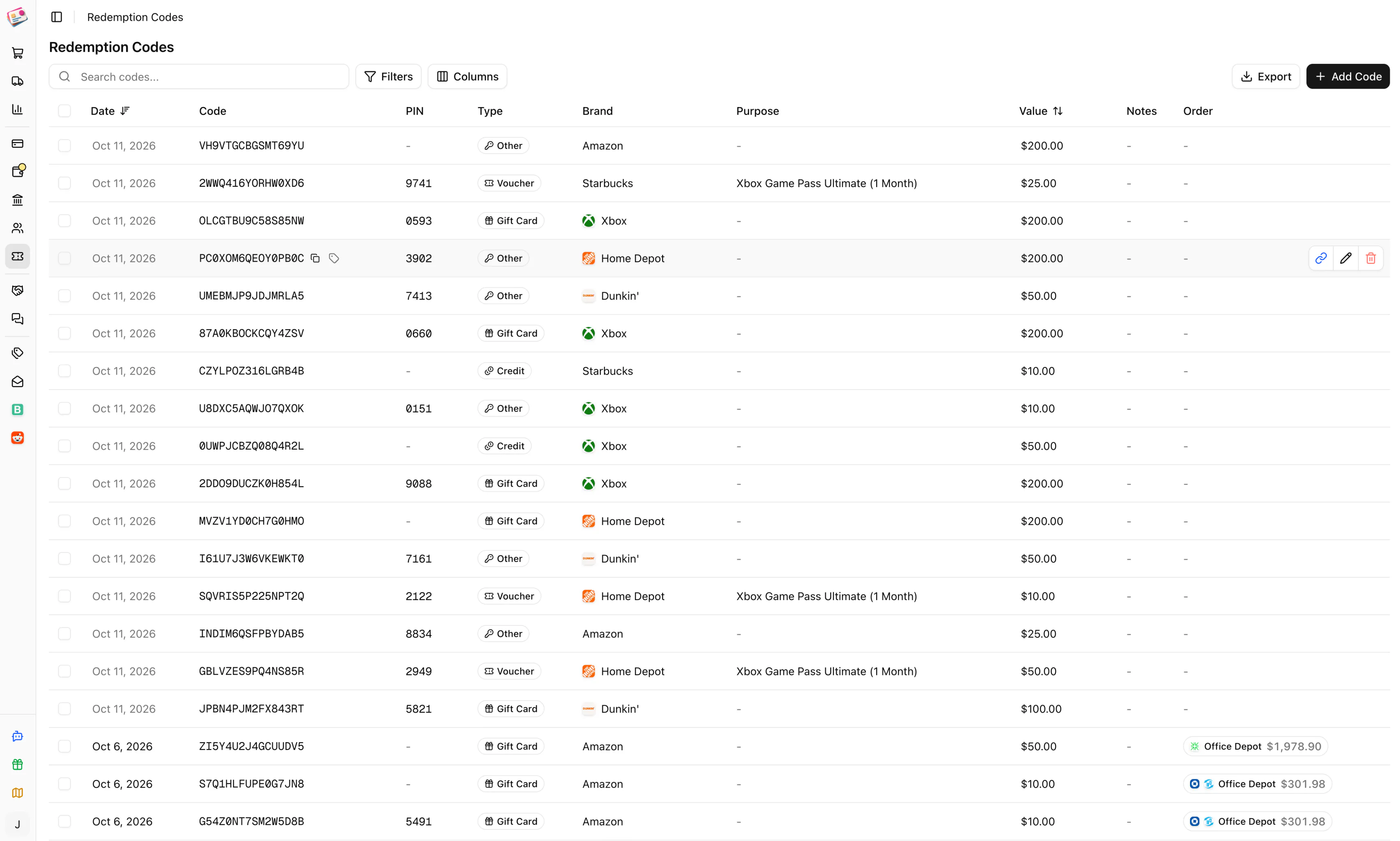Open the user avatar J menu

(x=17, y=825)
